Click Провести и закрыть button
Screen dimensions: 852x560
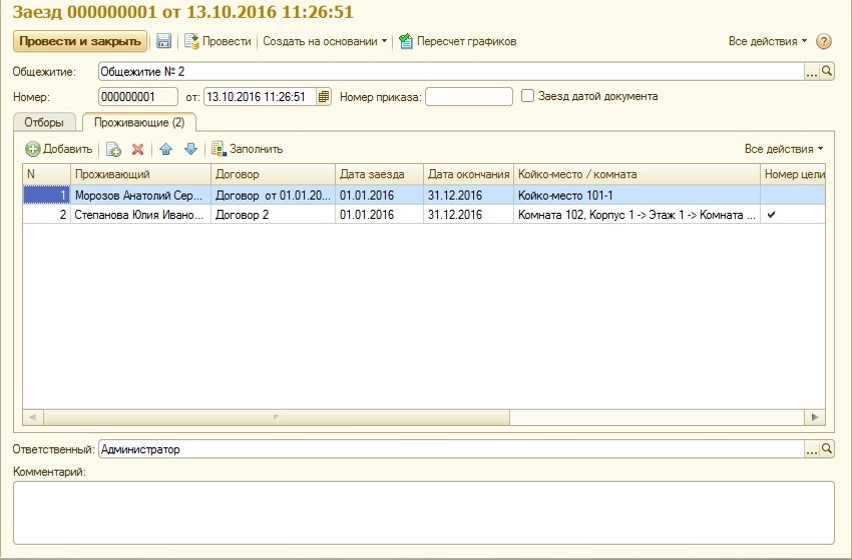[x=80, y=41]
